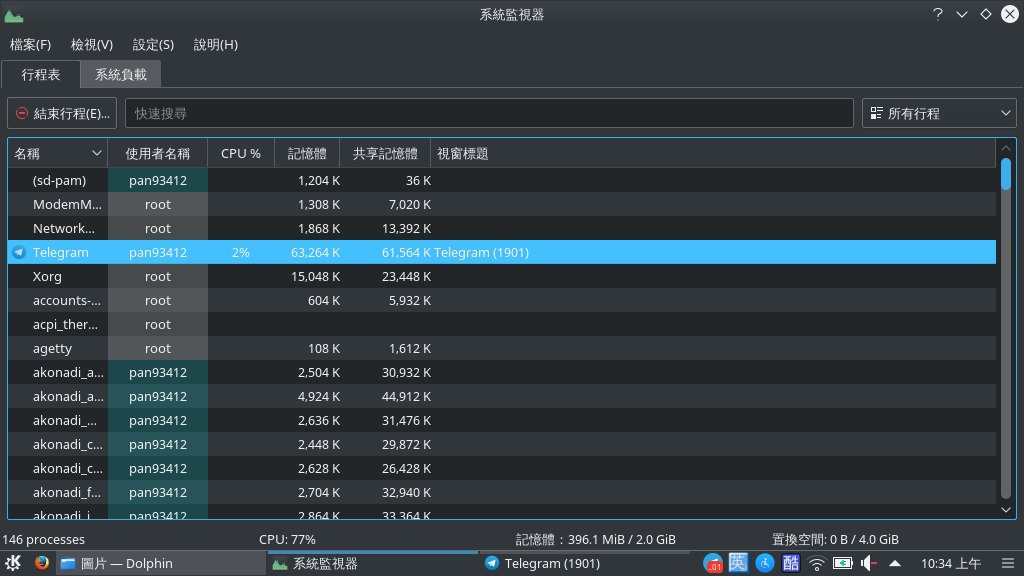Select the akonadi_f... process row
Screen dimensions: 1024x576
(x=502, y=492)
